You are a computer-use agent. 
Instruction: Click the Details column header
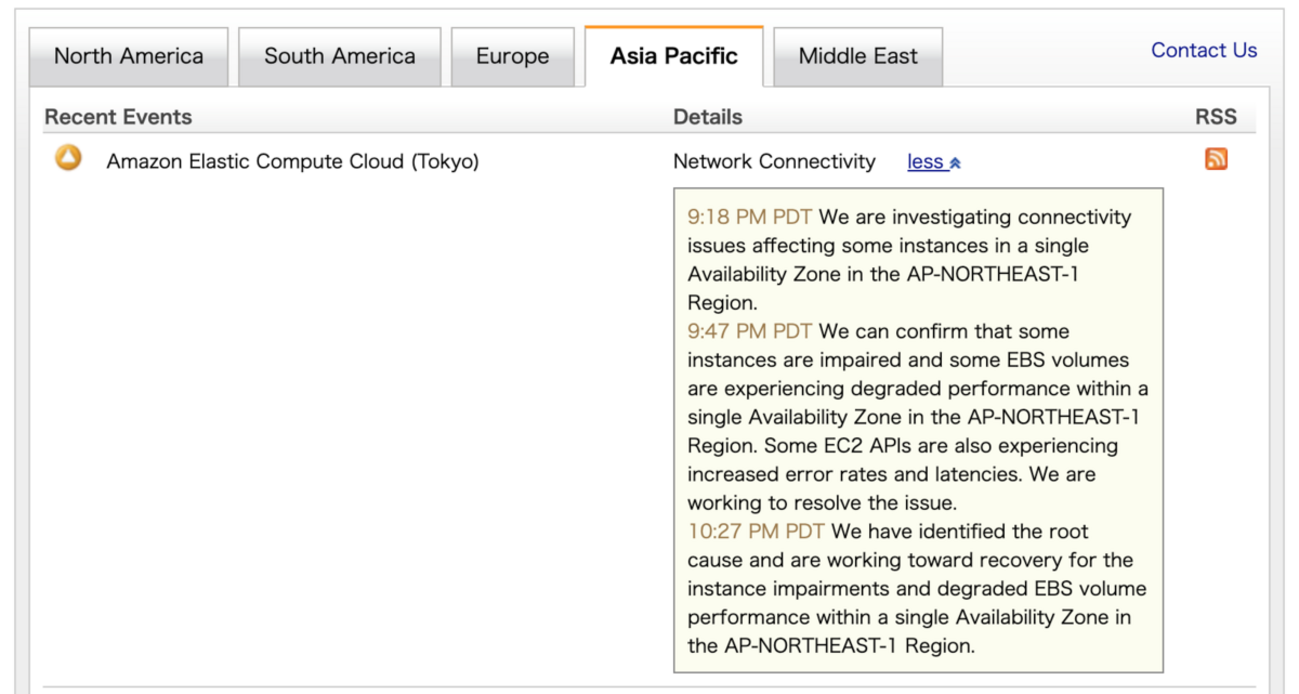pyautogui.click(x=708, y=117)
